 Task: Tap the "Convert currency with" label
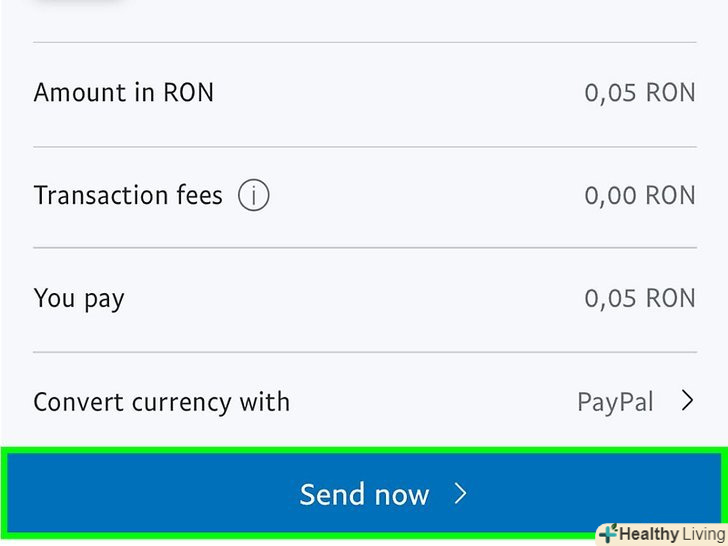coord(161,402)
